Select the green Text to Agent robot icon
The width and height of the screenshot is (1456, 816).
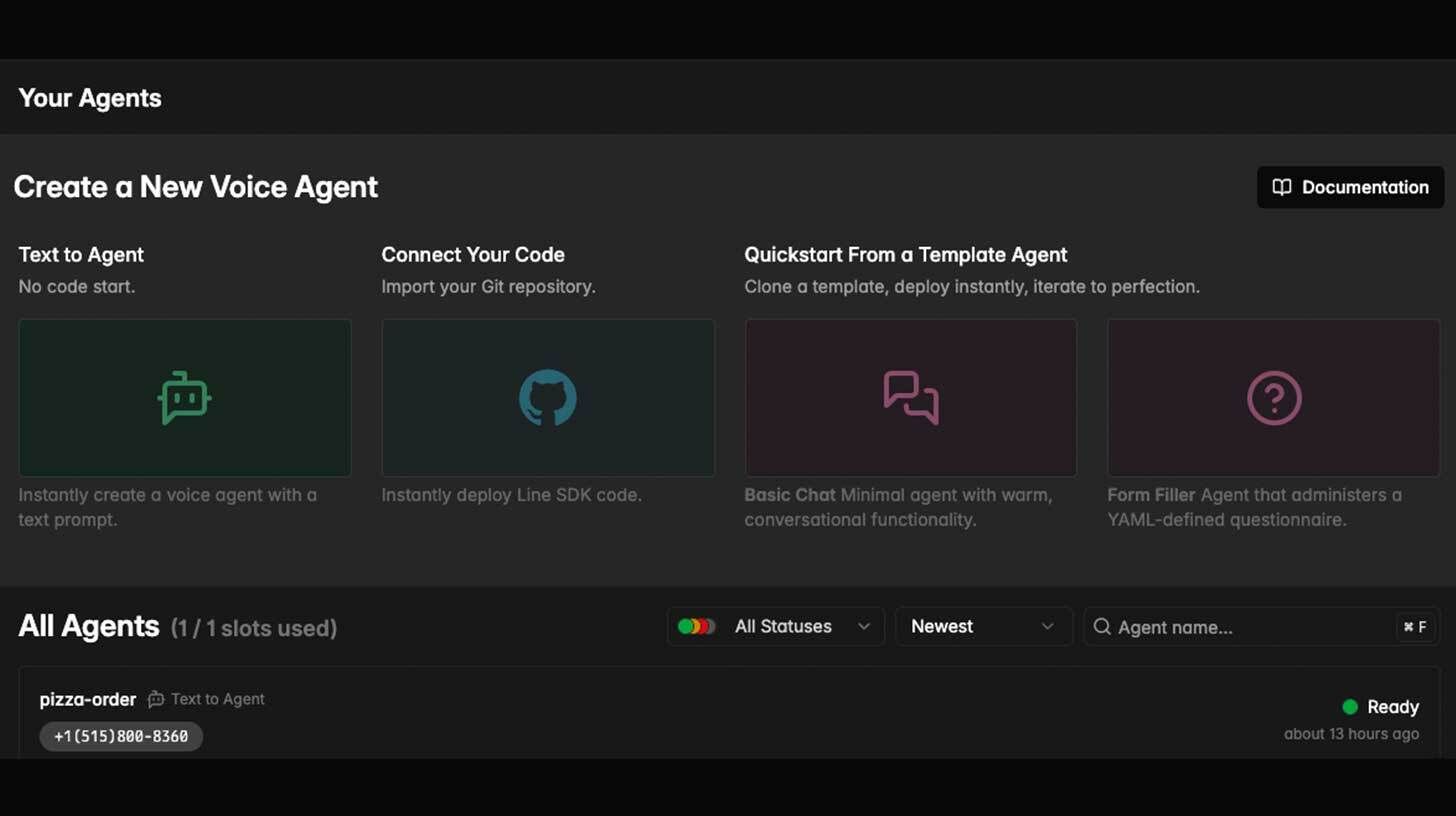pos(184,397)
